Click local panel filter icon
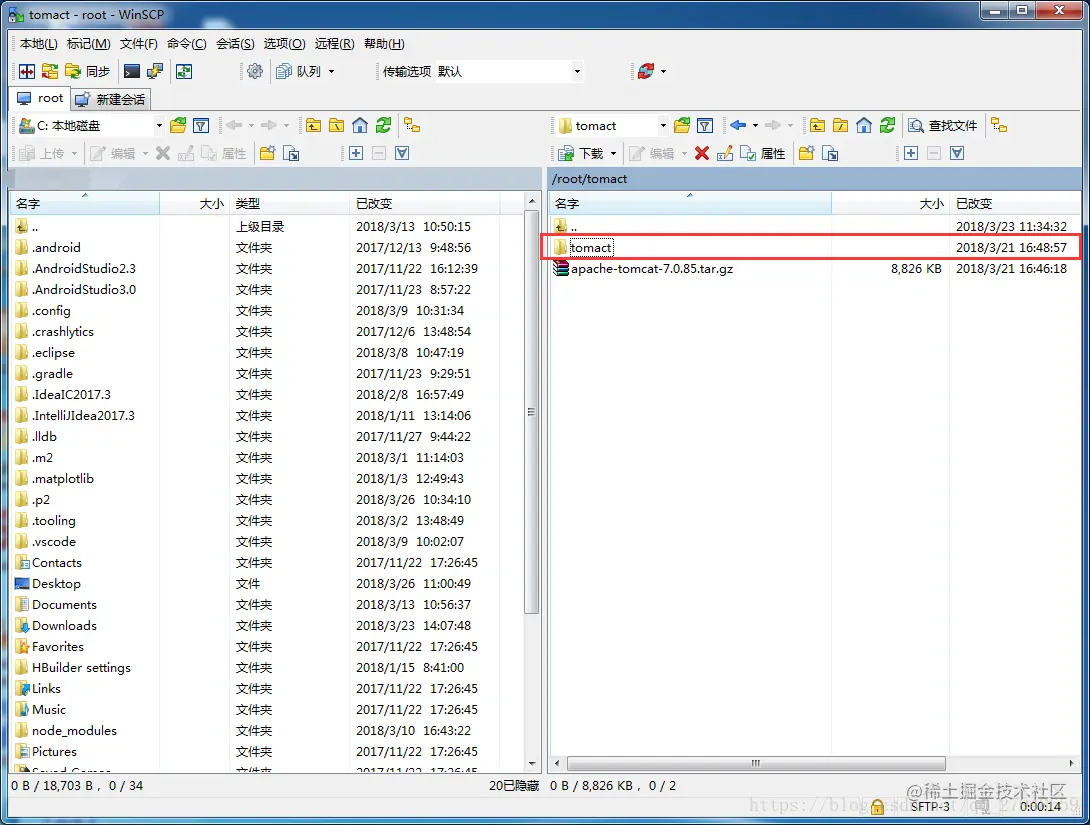The image size is (1090, 825). click(x=201, y=125)
